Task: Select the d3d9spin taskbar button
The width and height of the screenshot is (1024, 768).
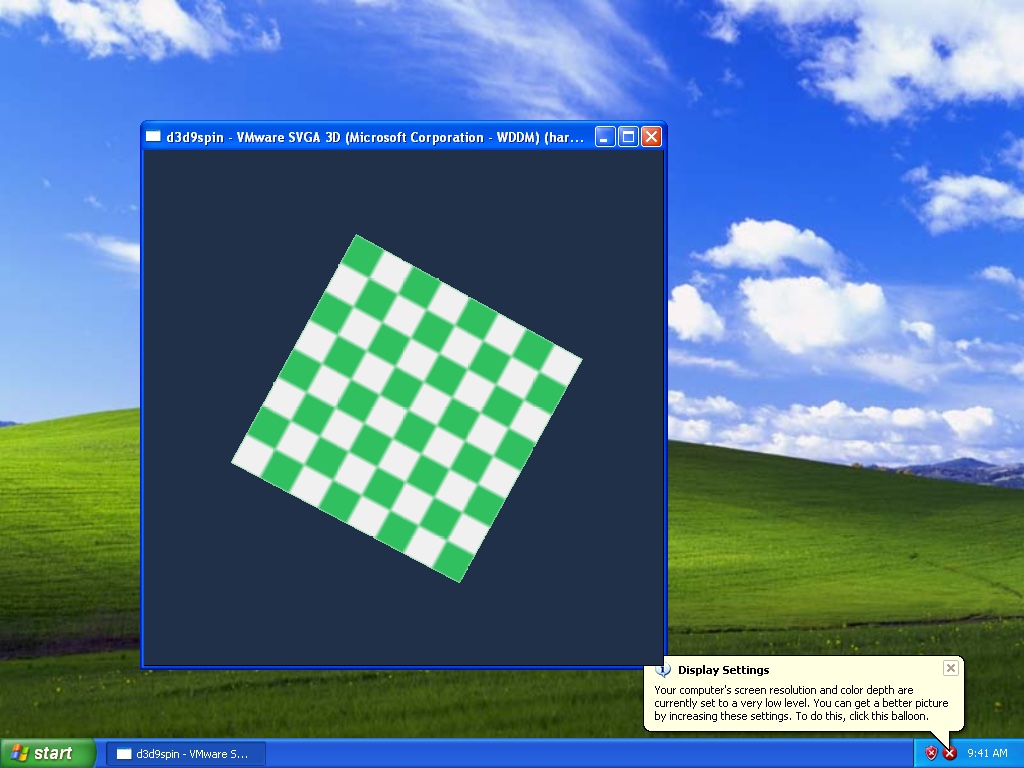Action: click(185, 754)
